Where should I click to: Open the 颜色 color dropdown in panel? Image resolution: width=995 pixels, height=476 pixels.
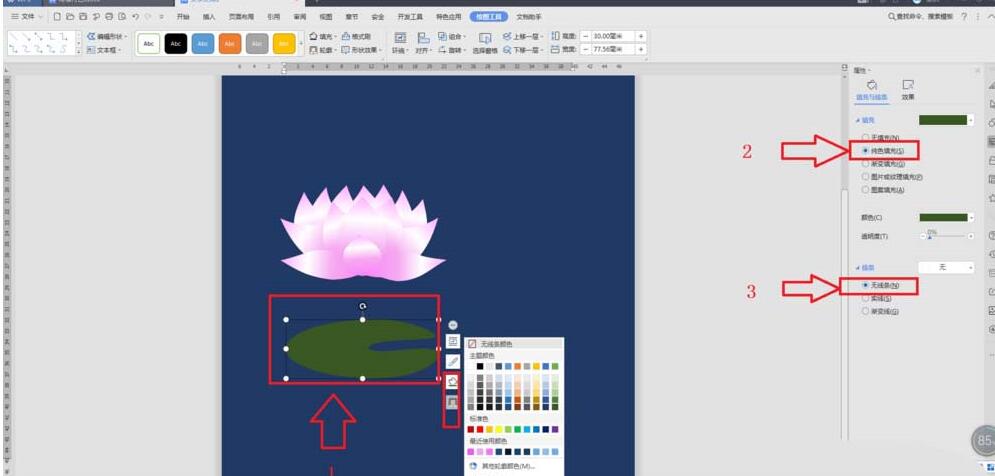pos(971,217)
